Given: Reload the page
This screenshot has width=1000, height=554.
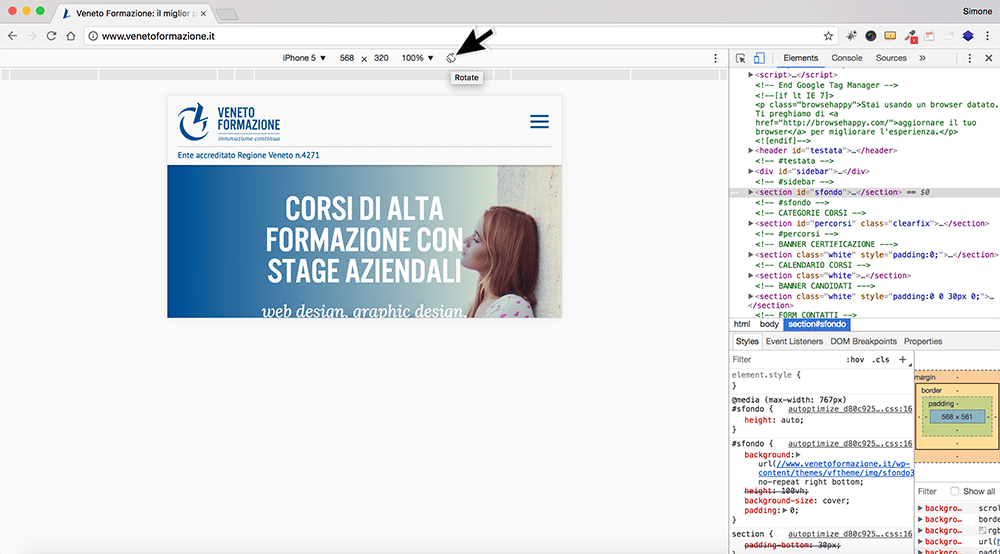Looking at the screenshot, I should pos(52,36).
